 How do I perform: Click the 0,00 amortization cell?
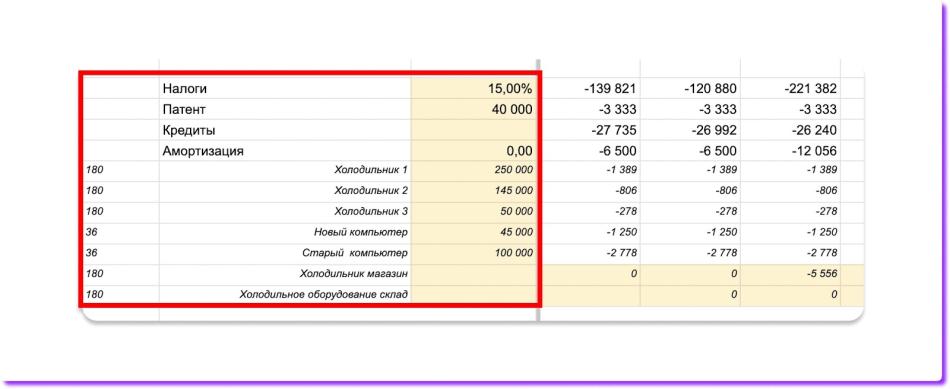474,151
